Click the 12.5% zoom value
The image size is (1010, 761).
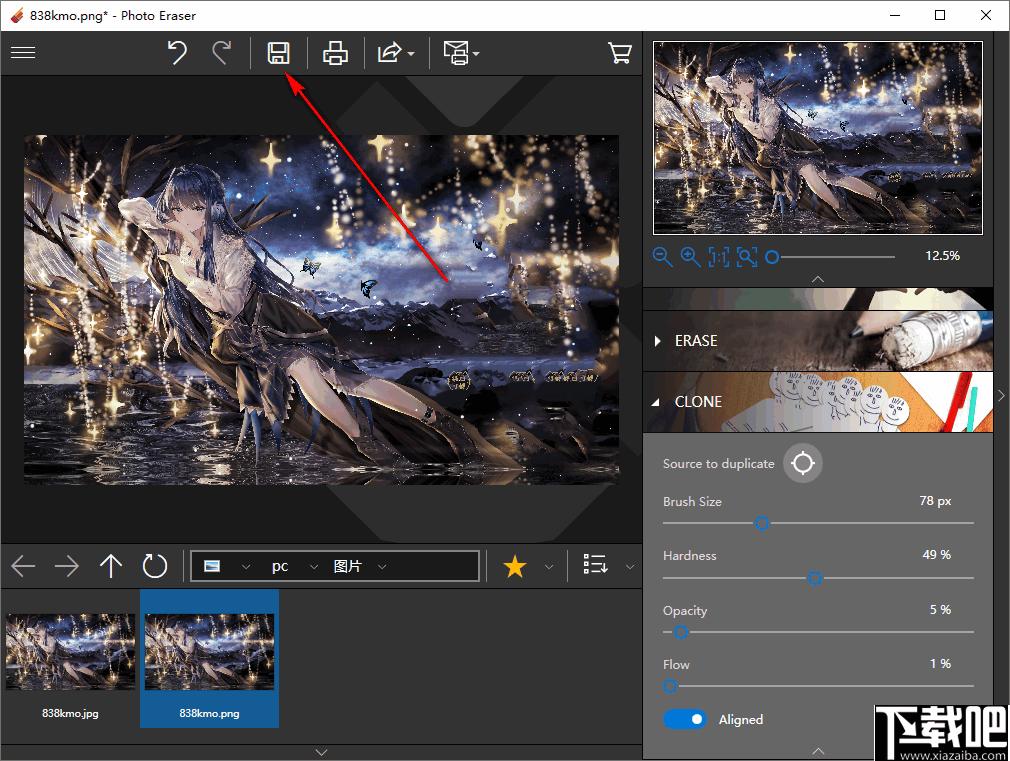[x=942, y=256]
